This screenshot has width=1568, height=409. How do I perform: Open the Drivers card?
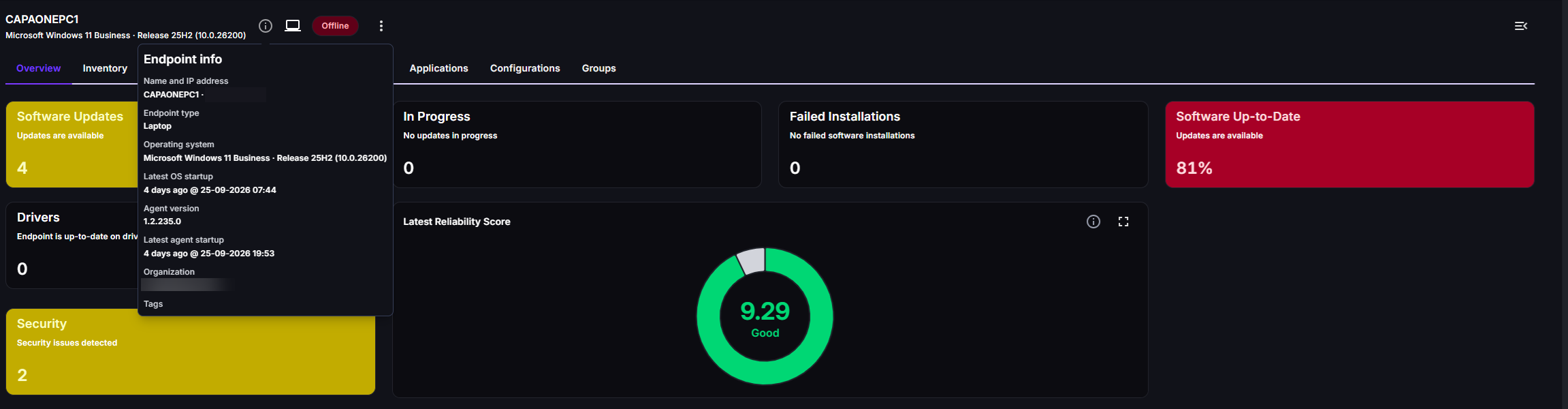click(x=71, y=245)
